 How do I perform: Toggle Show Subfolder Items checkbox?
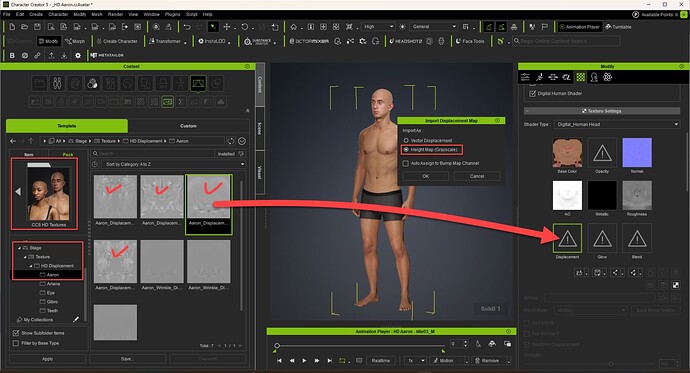pyautogui.click(x=16, y=333)
